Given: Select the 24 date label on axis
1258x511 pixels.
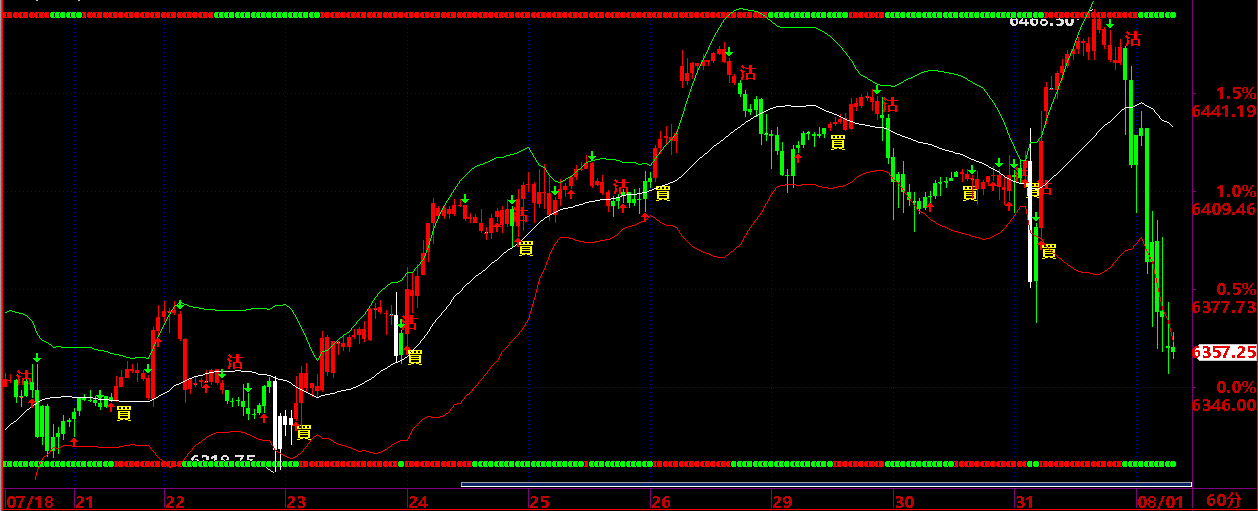Looking at the screenshot, I should (x=418, y=501).
